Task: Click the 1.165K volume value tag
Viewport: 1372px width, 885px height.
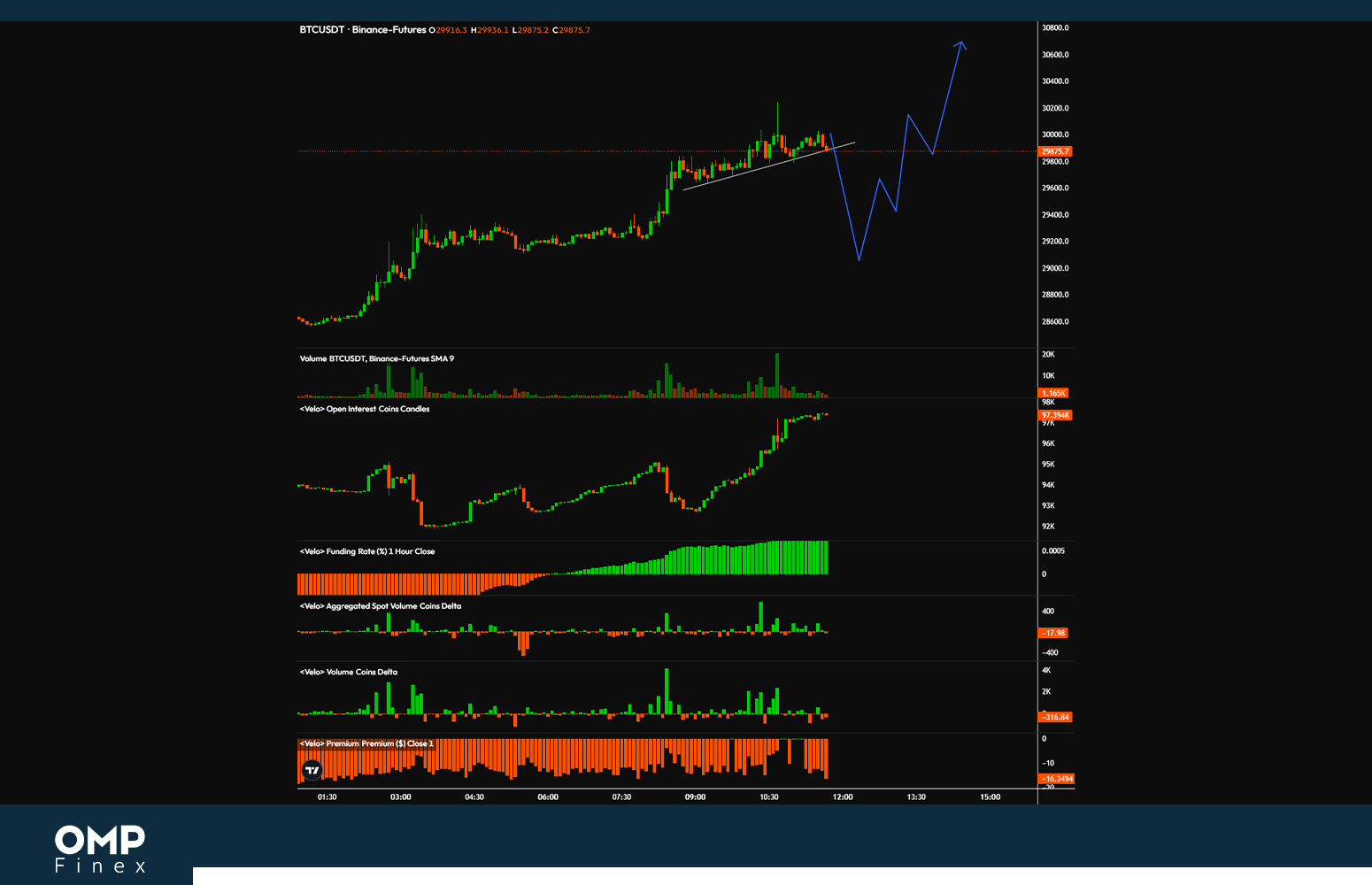Action: (1053, 393)
